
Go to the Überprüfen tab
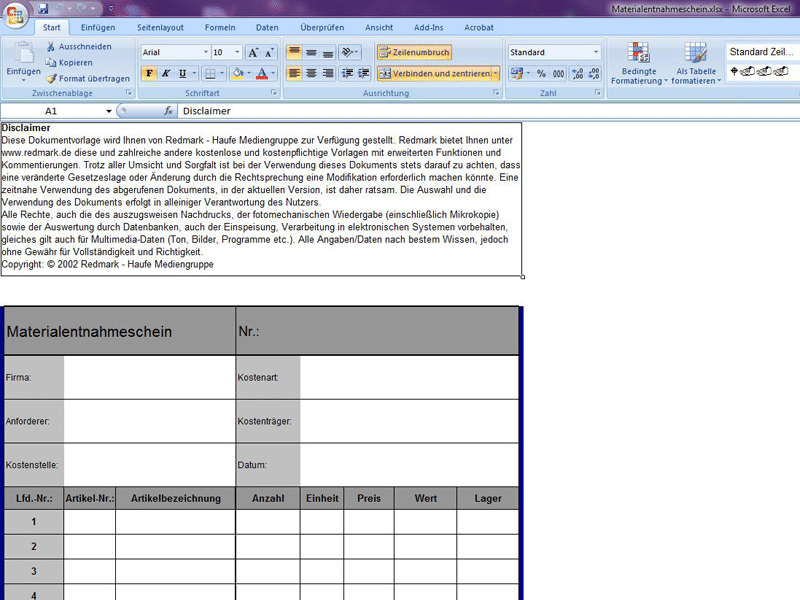[322, 28]
